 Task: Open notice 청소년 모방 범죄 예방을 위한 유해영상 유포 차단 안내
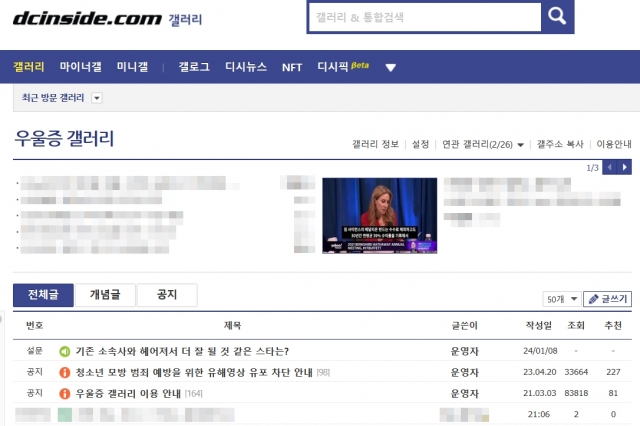194,372
